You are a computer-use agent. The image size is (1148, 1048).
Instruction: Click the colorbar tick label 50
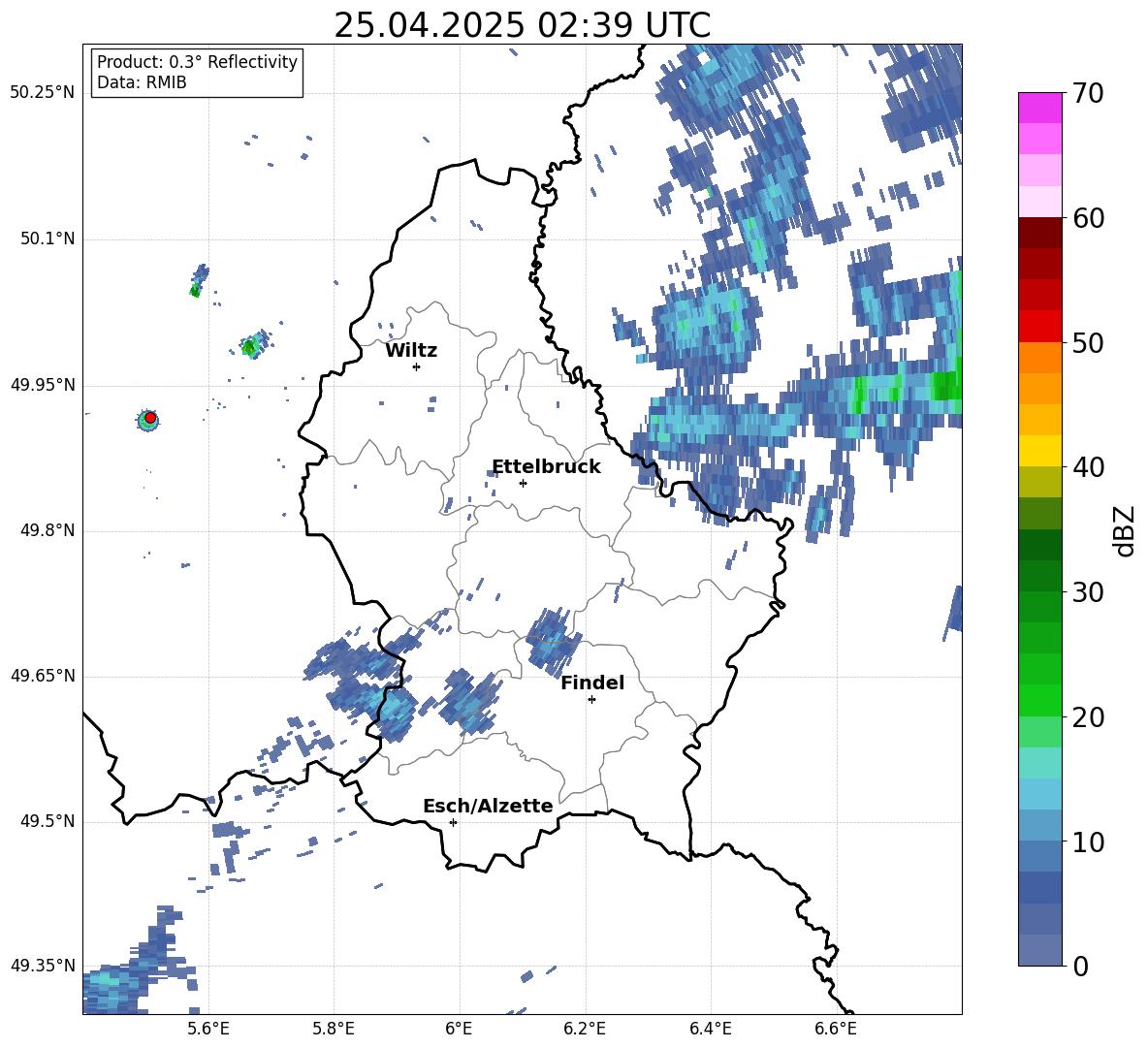(1088, 343)
